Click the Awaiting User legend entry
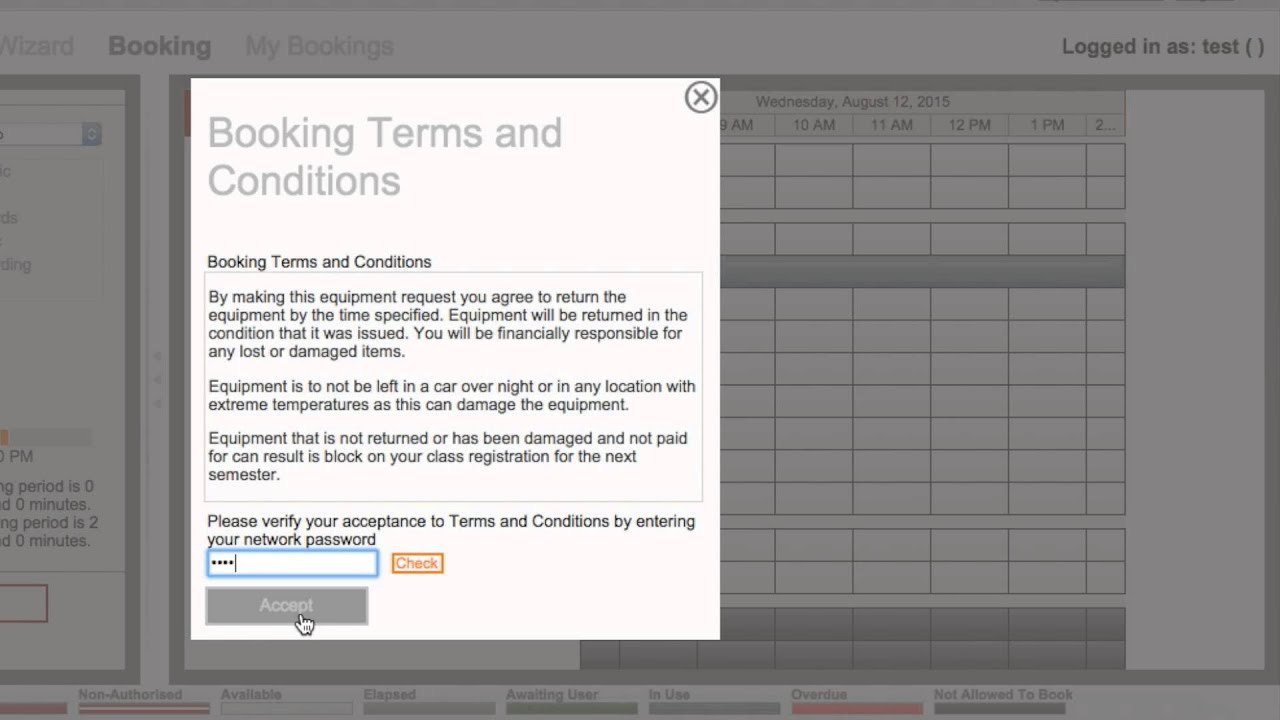The image size is (1280, 720). (x=571, y=701)
